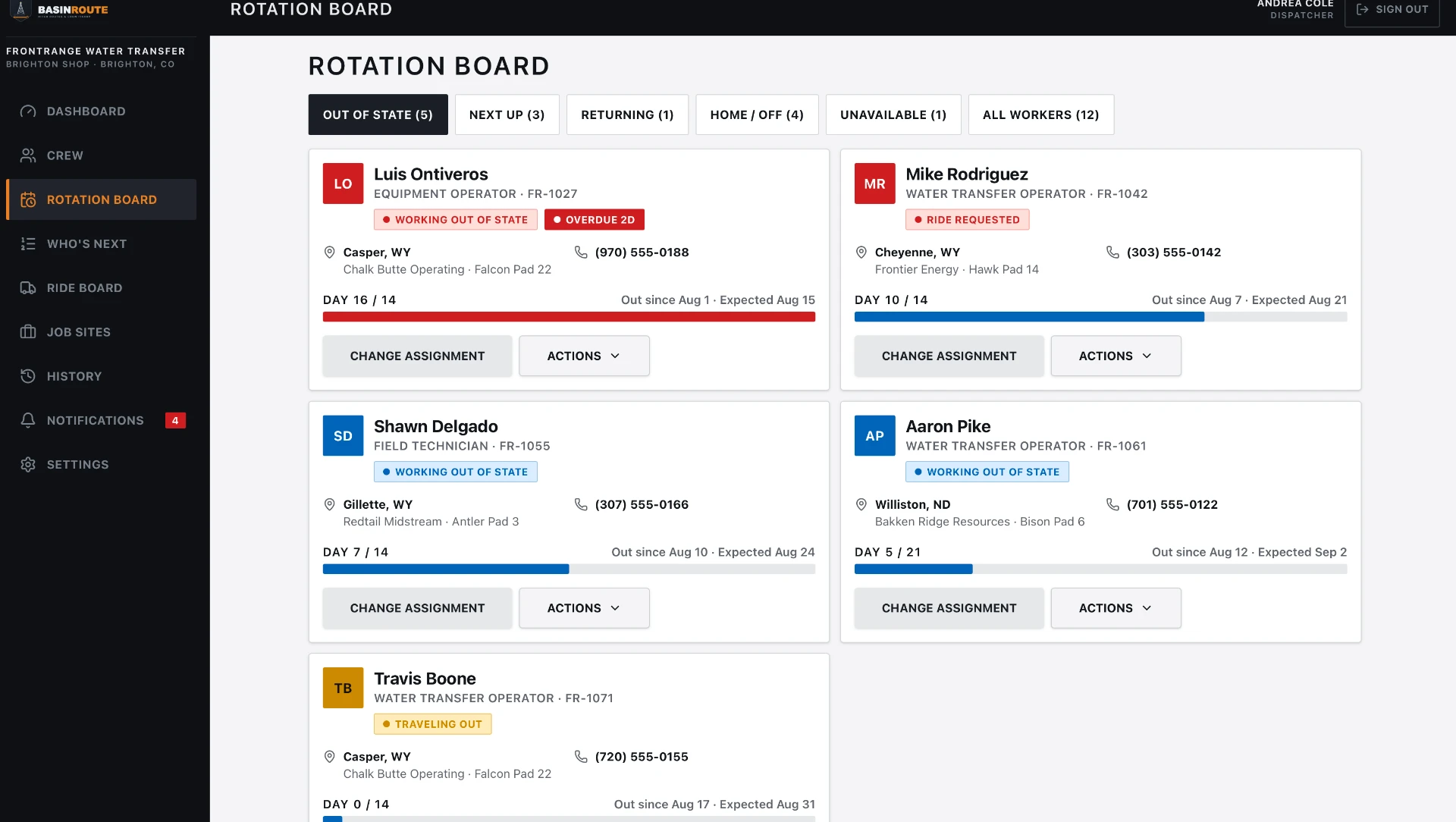The image size is (1456, 822).
Task: Click the Ride Board truck icon
Action: tap(28, 288)
